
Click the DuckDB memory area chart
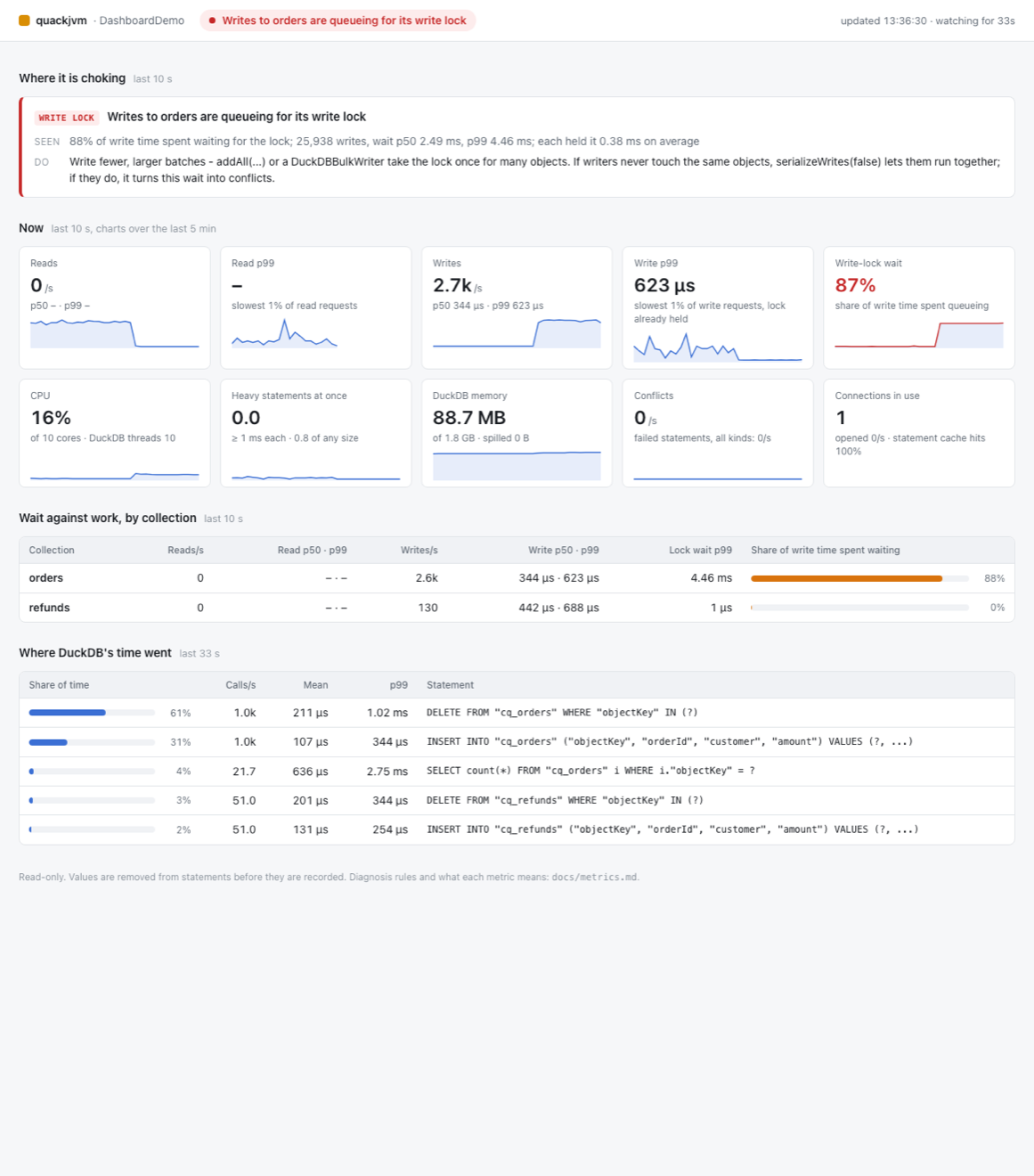(517, 466)
